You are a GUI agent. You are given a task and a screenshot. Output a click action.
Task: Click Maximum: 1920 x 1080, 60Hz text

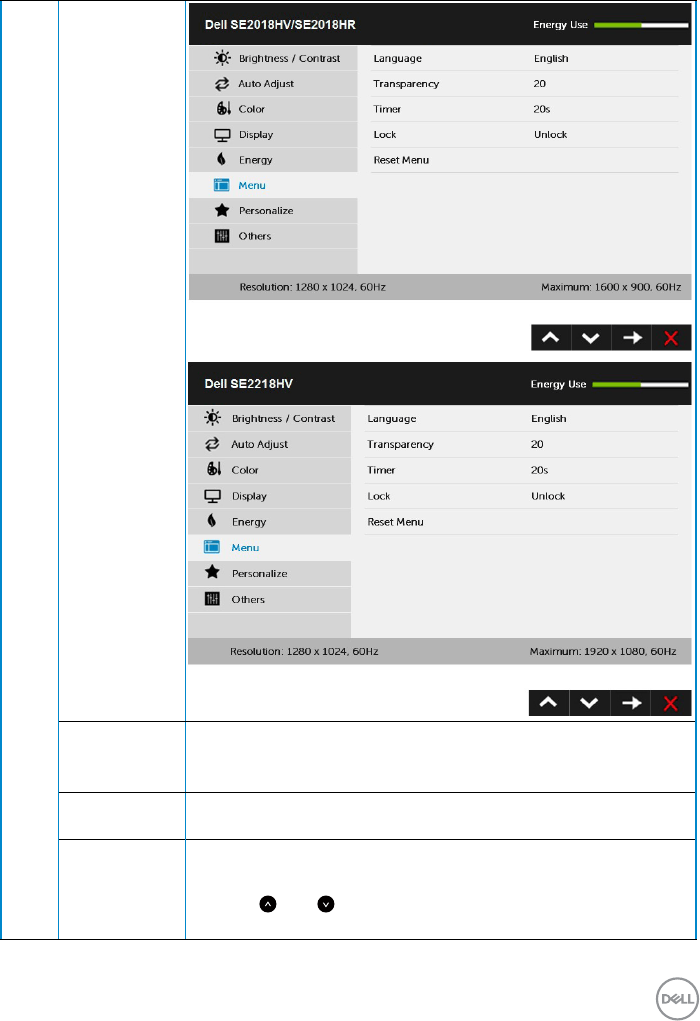603,651
